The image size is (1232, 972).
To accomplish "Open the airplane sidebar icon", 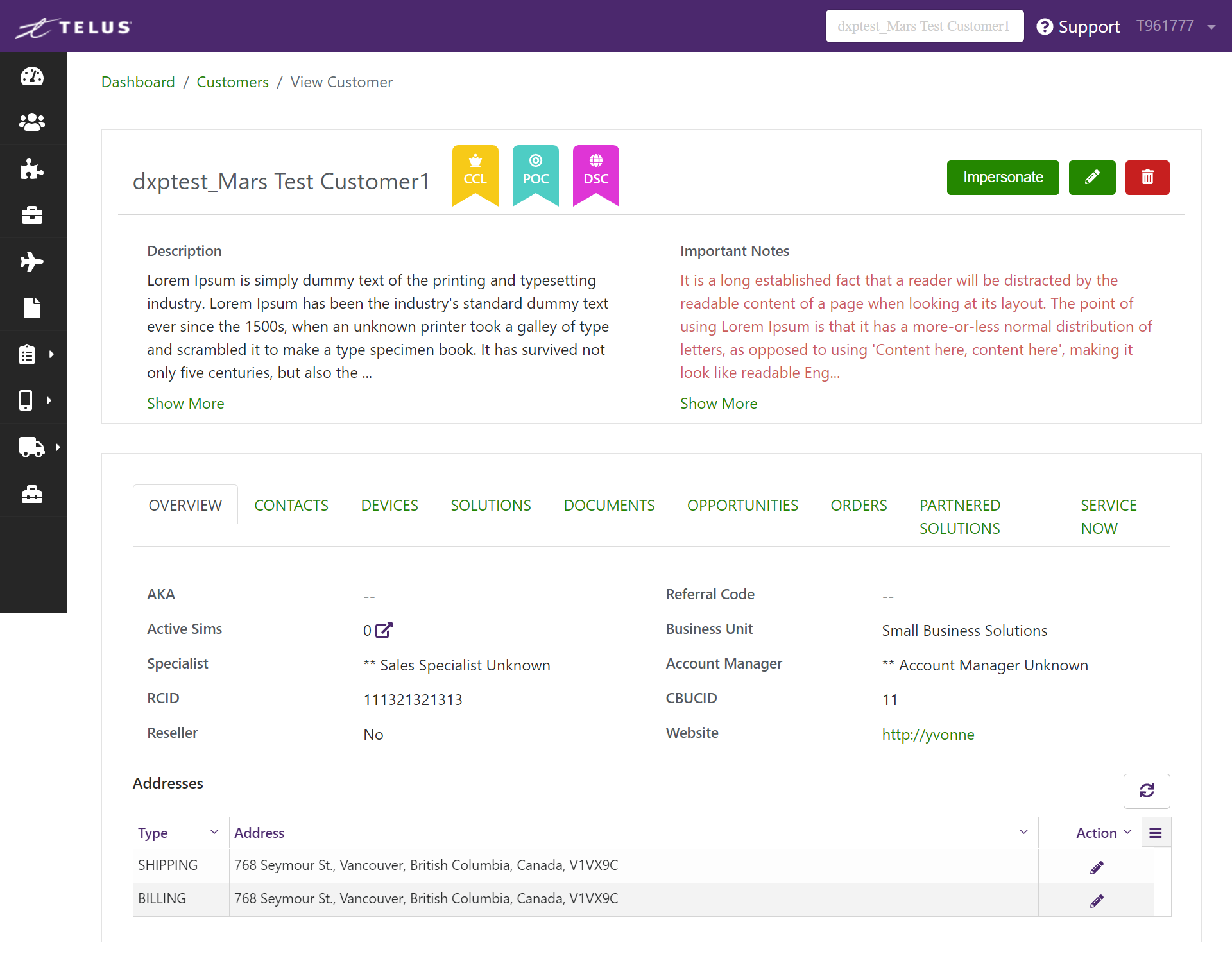I will point(32,262).
